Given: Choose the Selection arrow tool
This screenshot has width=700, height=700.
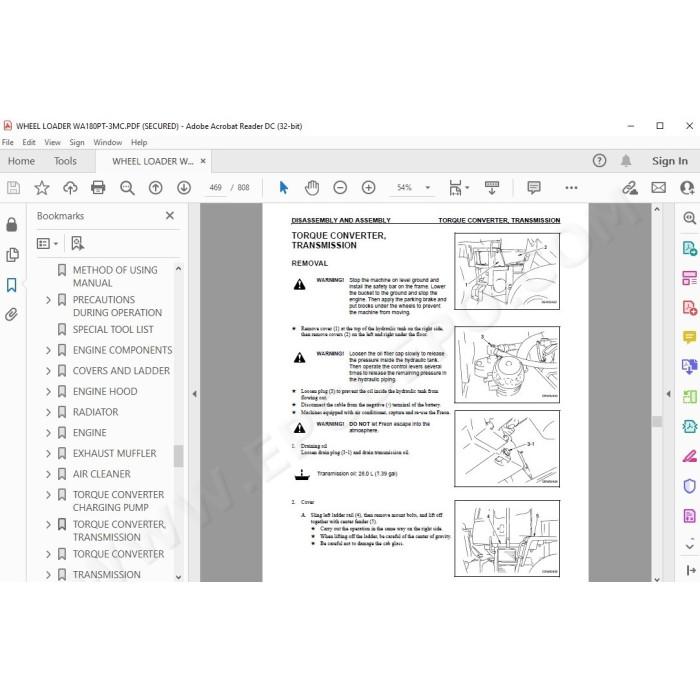Looking at the screenshot, I should pos(283,188).
